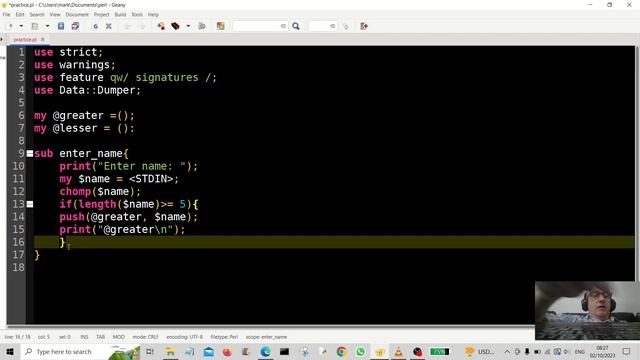Clear the go-to-line field
The image size is (640, 360).
(x=333, y=26)
